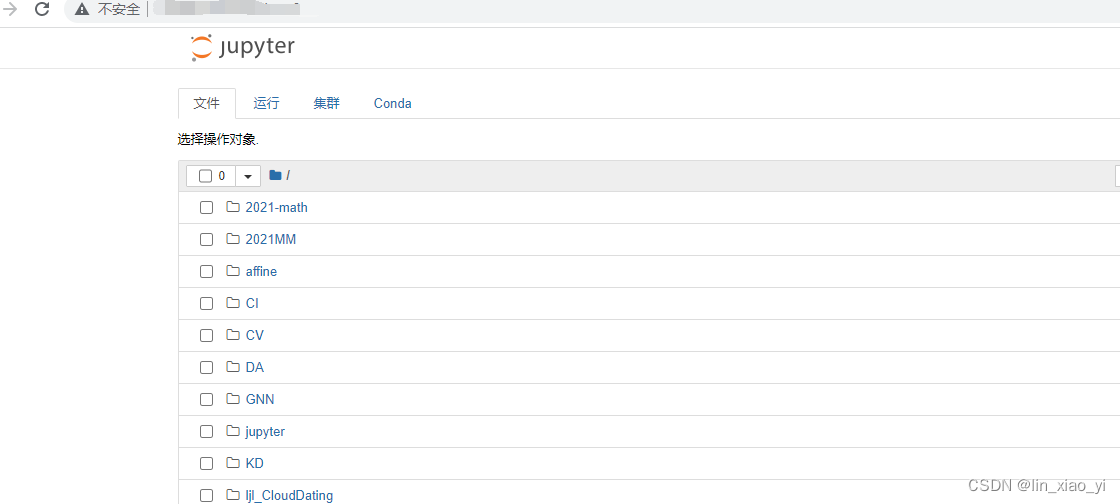Viewport: 1120px width, 504px height.
Task: Check the ljl_CloudDating folder checkbox
Action: tap(206, 495)
